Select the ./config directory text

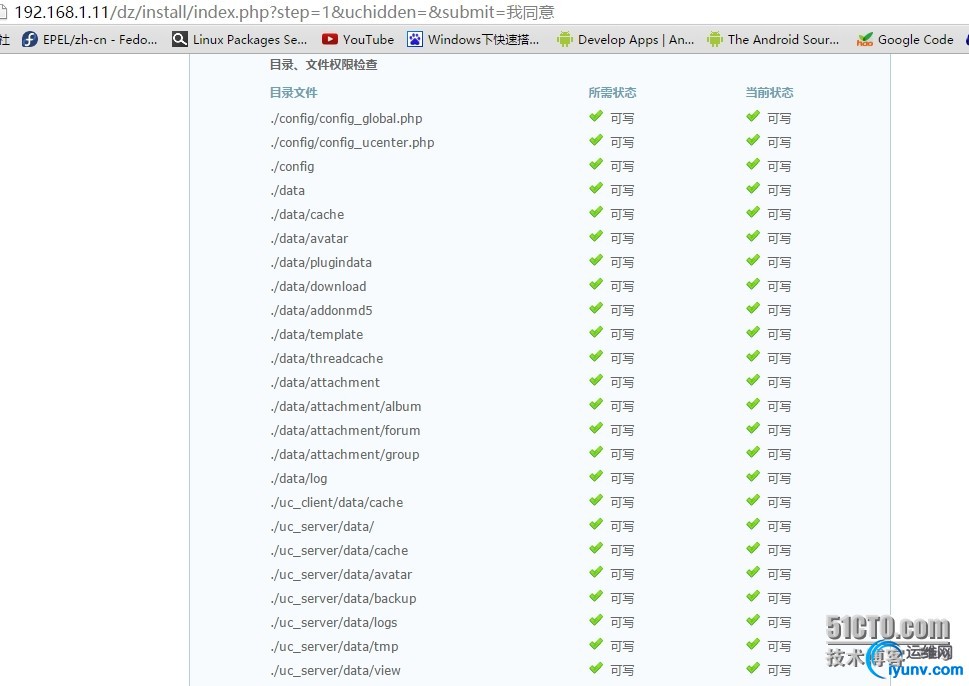click(292, 167)
